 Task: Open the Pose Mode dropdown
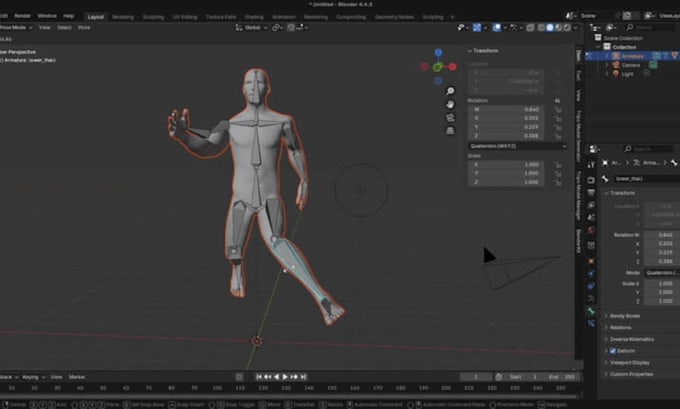16,27
